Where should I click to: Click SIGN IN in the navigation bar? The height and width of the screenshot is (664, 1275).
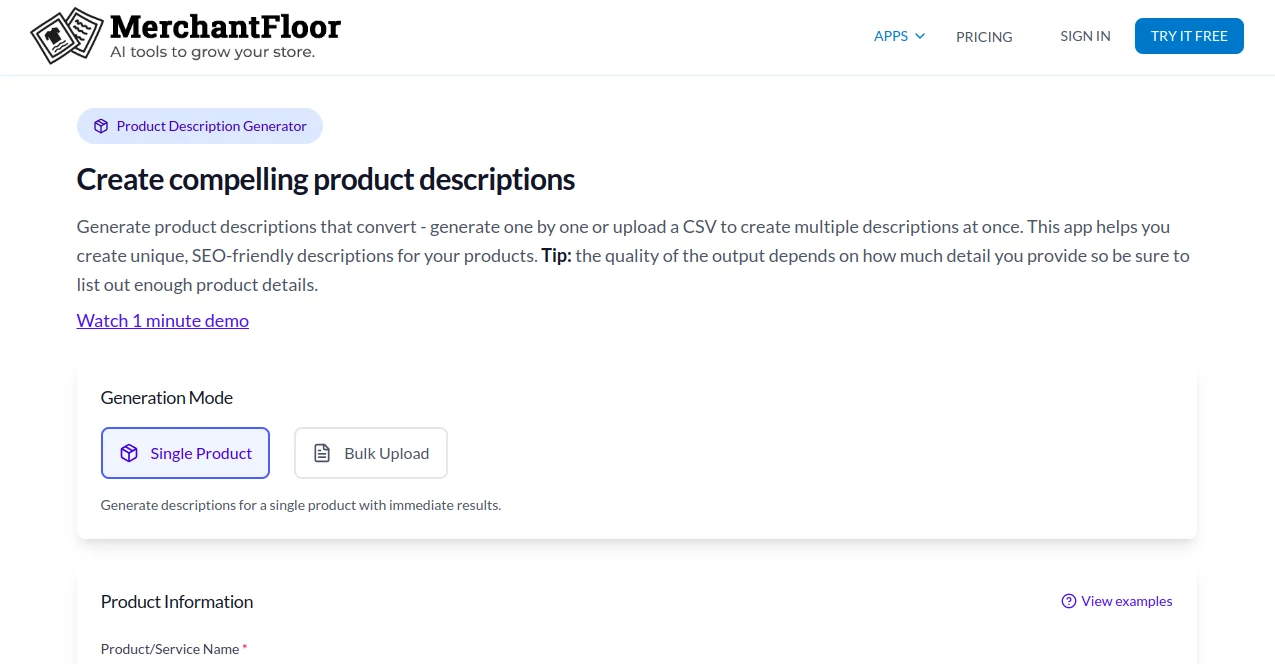click(1084, 36)
